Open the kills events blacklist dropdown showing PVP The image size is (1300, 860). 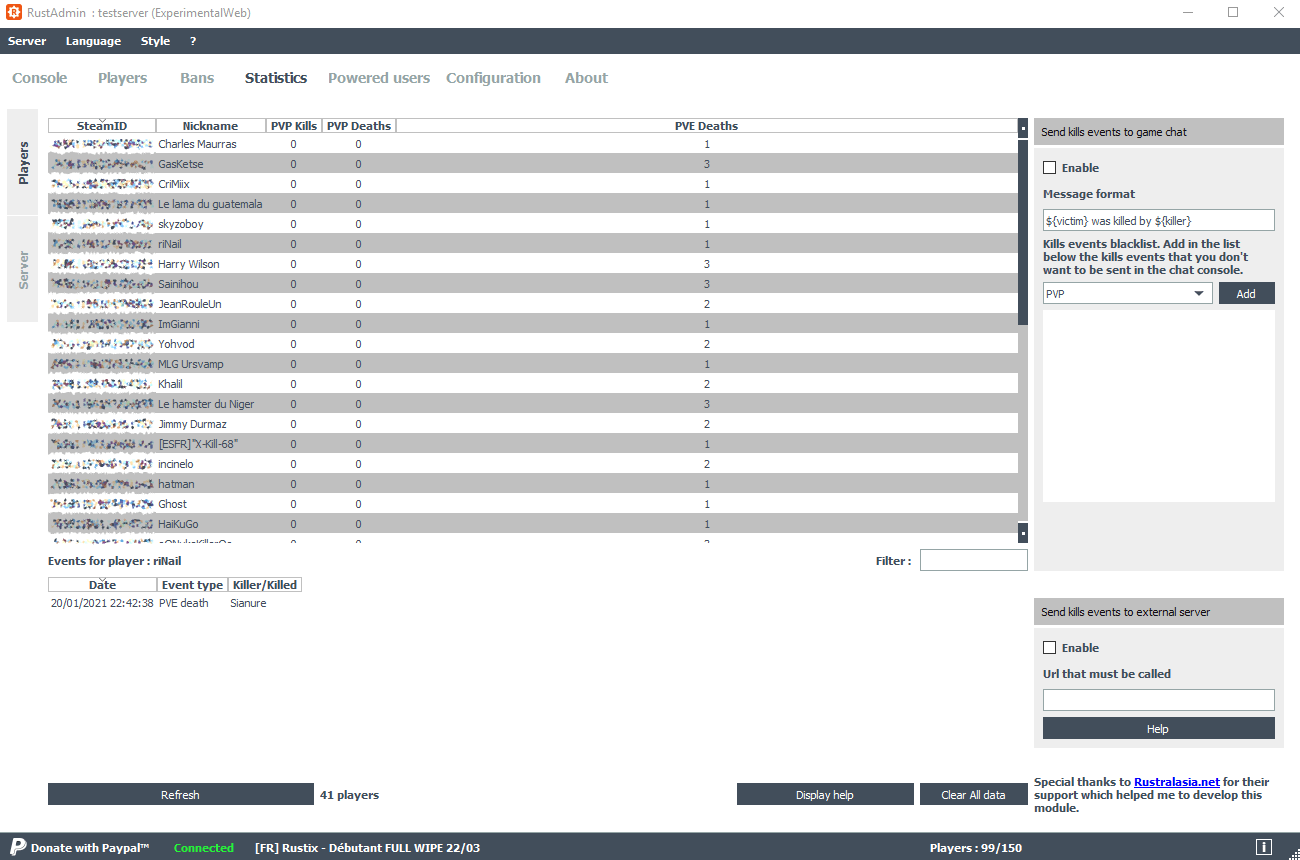click(x=1199, y=293)
